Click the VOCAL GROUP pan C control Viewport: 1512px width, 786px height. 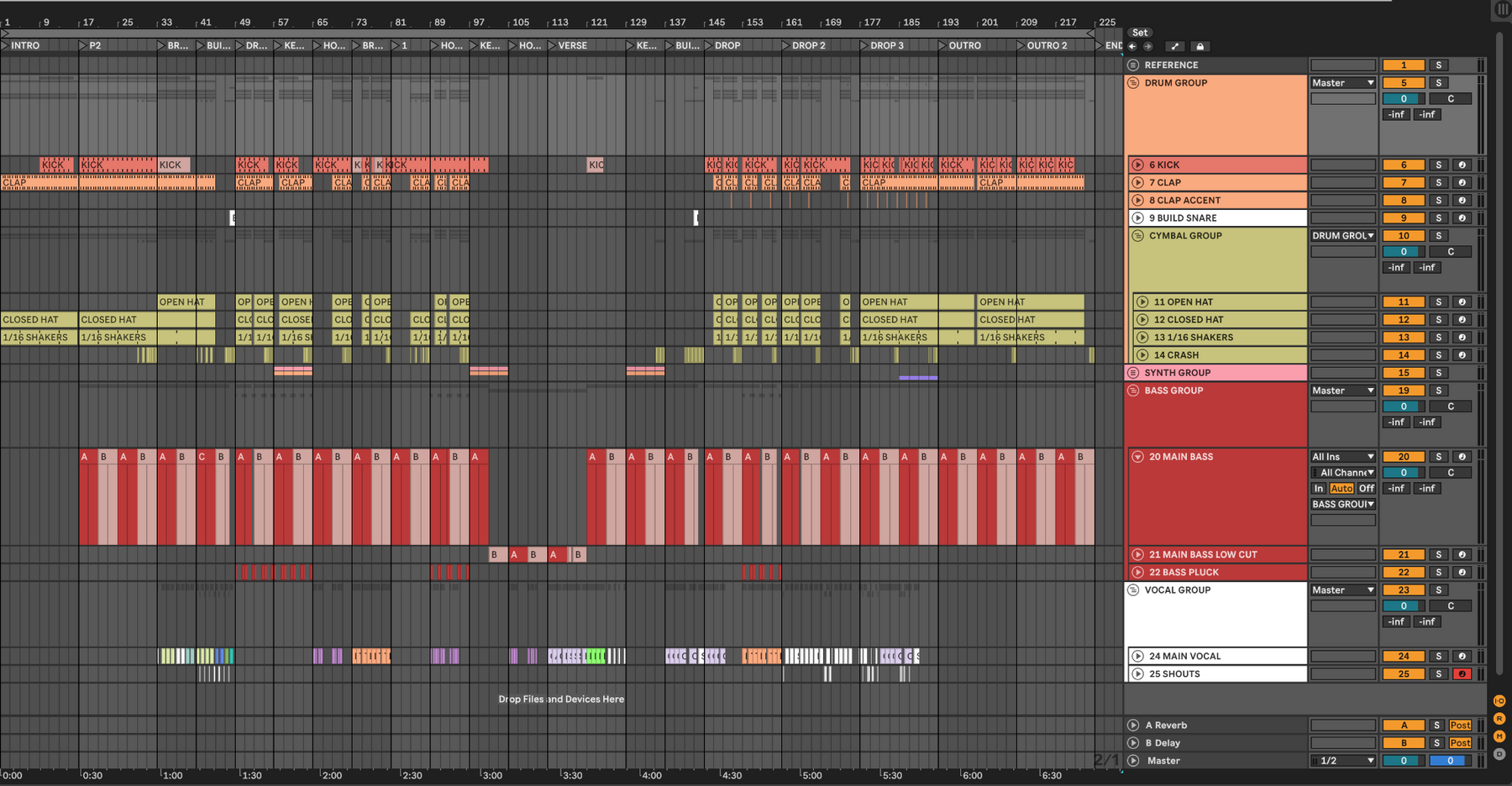point(1450,605)
